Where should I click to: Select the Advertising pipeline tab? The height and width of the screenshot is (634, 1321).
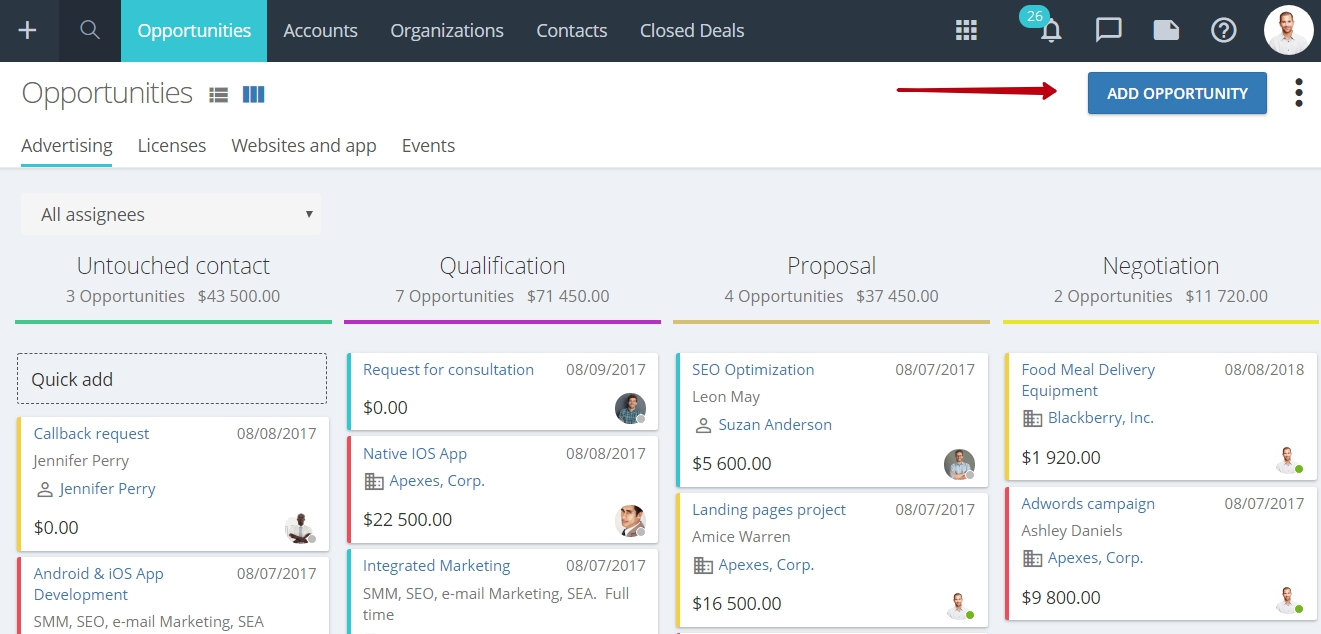pos(67,146)
